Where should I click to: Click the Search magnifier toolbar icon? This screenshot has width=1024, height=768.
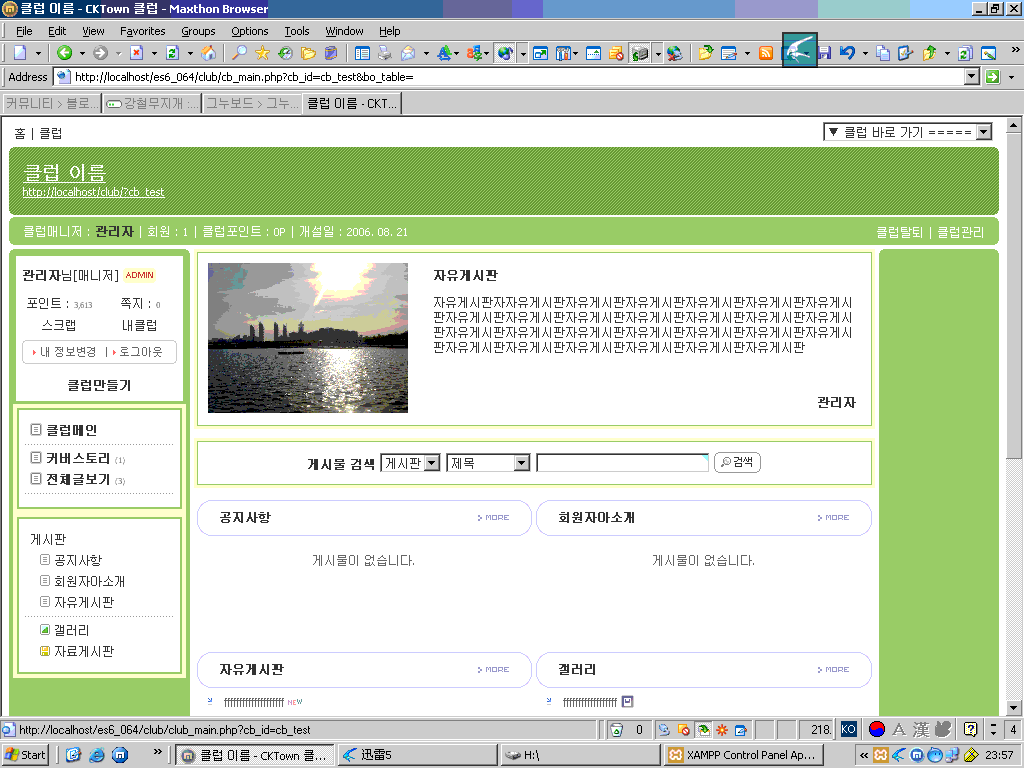240,53
